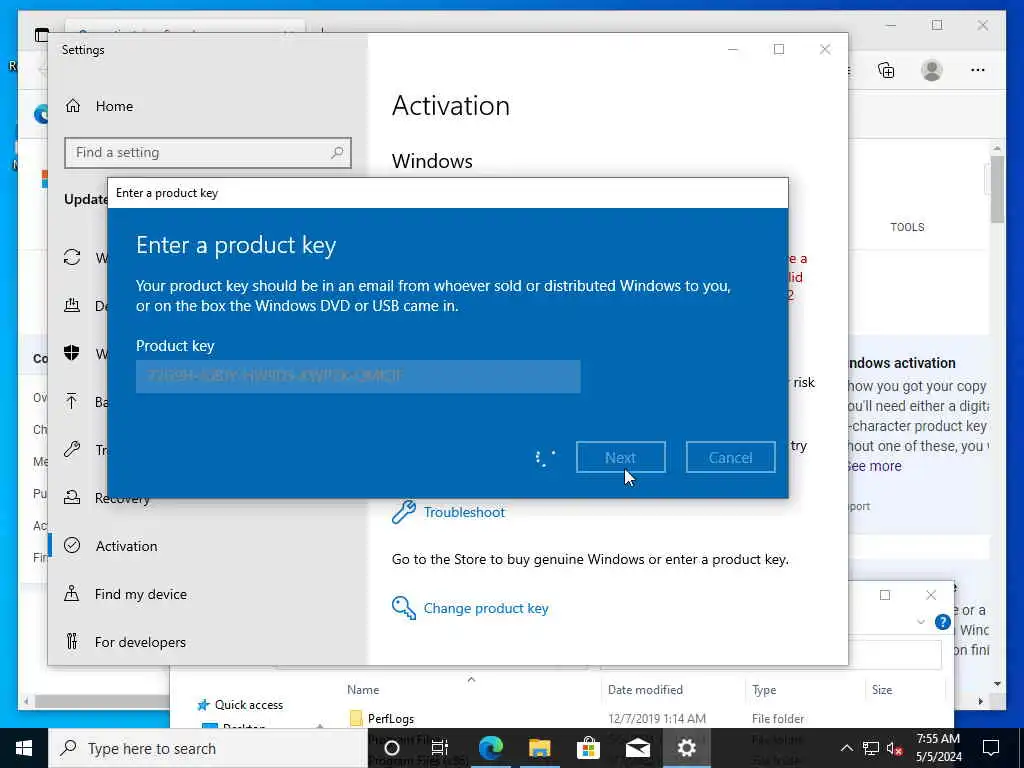Click the Activation checkmark icon

click(72, 545)
